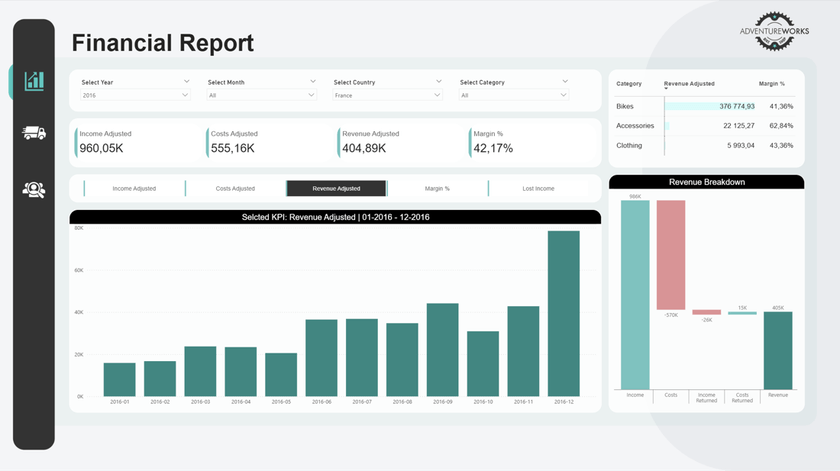Select the 2016-11 bar in chart
Screen dimensions: 840x471
click(x=523, y=352)
